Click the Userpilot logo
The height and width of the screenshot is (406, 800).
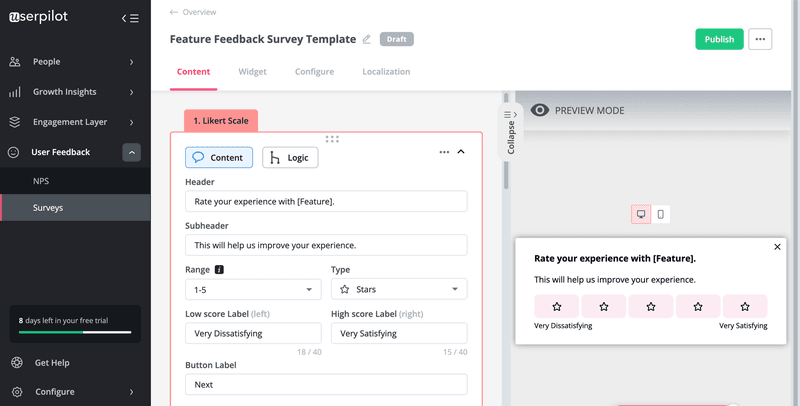click(x=38, y=17)
